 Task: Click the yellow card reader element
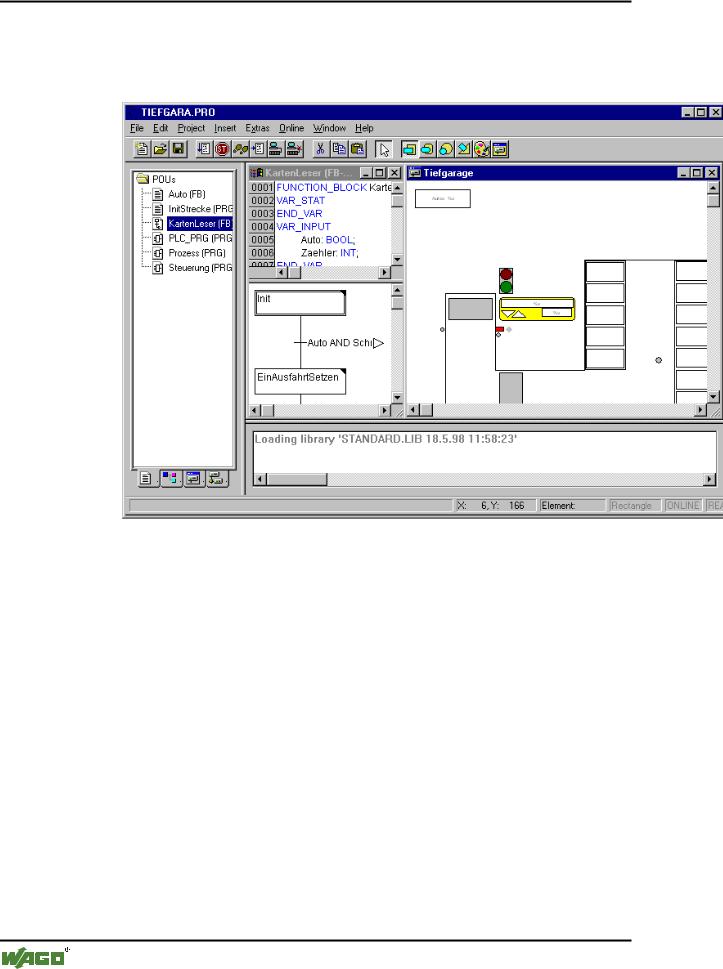point(537,309)
